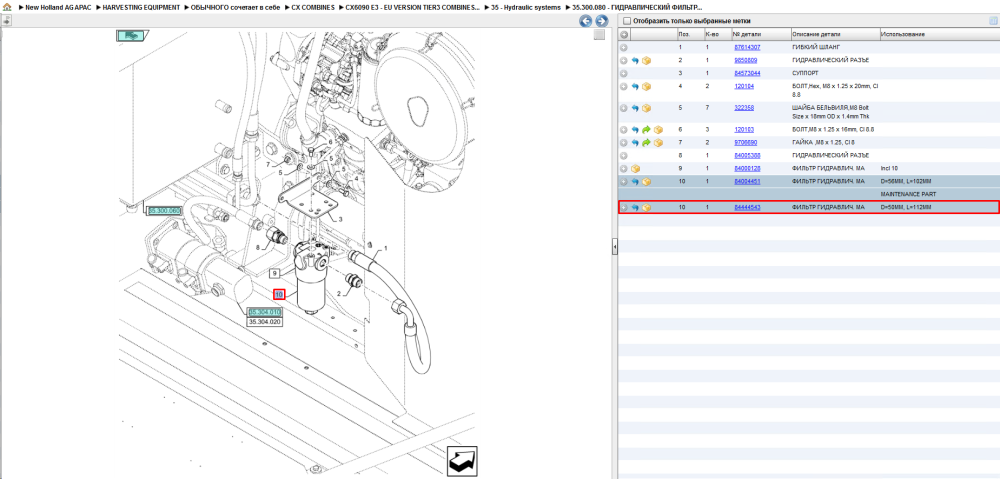
Task: Go to the home page icon
Action: pyautogui.click(x=7, y=7)
